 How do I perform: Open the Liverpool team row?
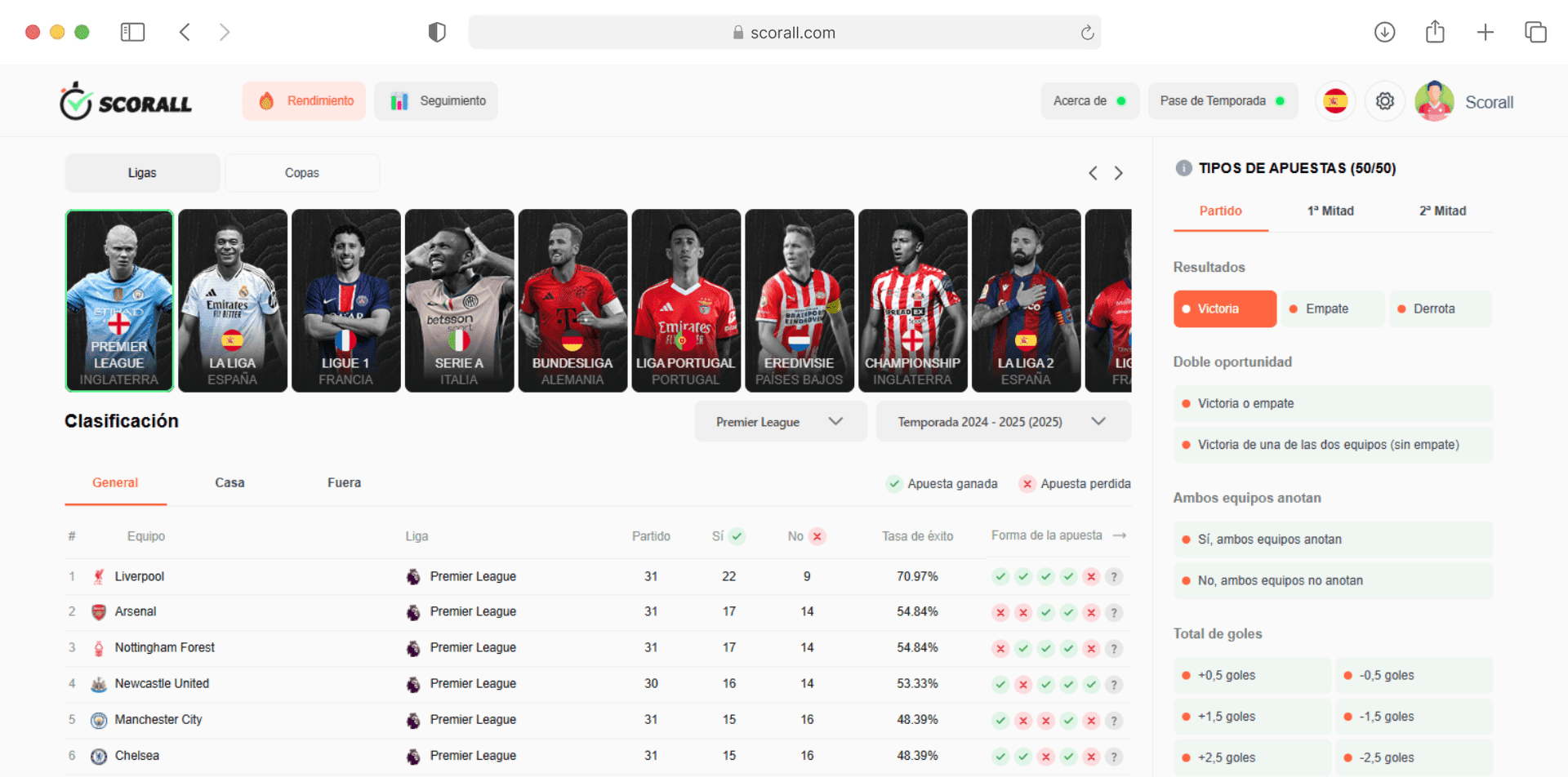coord(598,576)
